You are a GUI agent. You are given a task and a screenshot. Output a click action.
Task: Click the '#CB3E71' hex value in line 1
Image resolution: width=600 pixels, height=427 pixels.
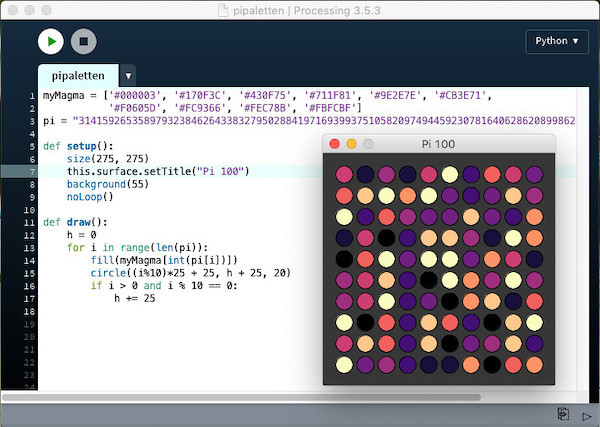460,95
